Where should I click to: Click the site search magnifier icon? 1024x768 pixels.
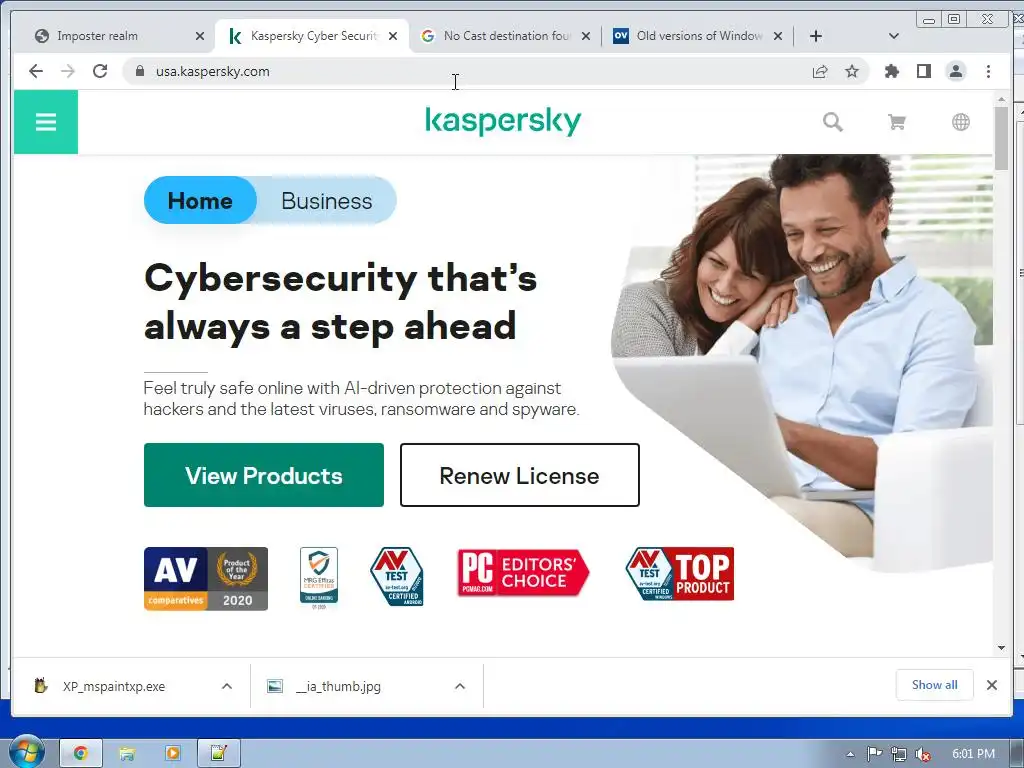(833, 122)
